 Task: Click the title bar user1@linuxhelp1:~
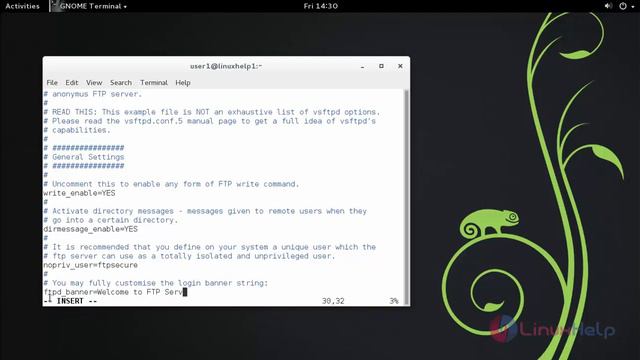point(226,66)
